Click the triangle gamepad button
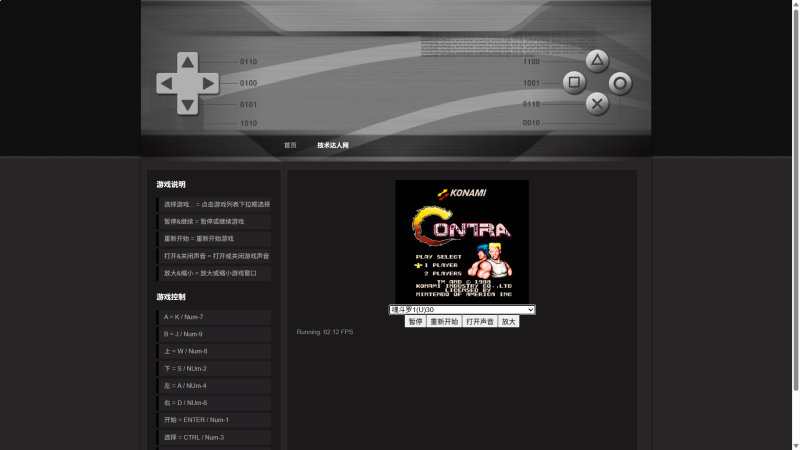800x450 pixels. point(597,61)
